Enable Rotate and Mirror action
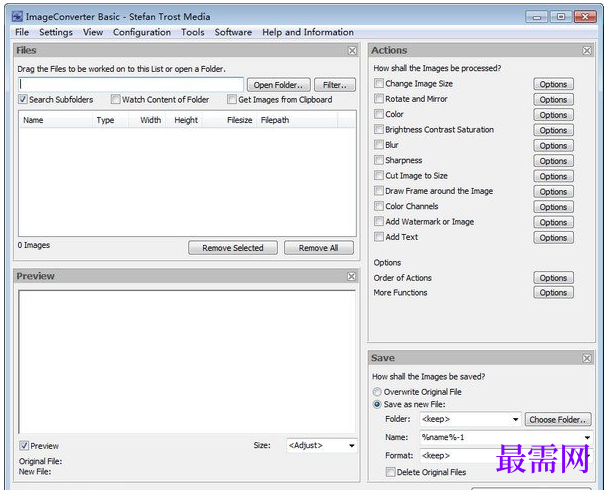 pyautogui.click(x=379, y=98)
